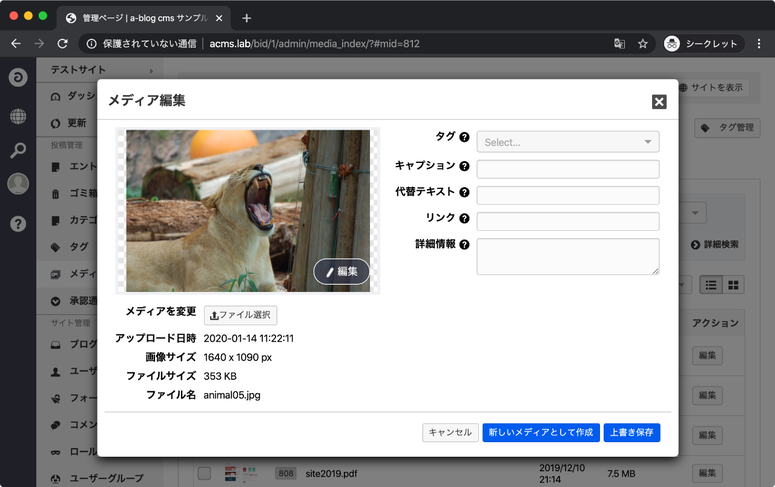The width and height of the screenshot is (775, 487).
Task: Close the メディア編集 dialog with X icon
Action: coord(659,101)
